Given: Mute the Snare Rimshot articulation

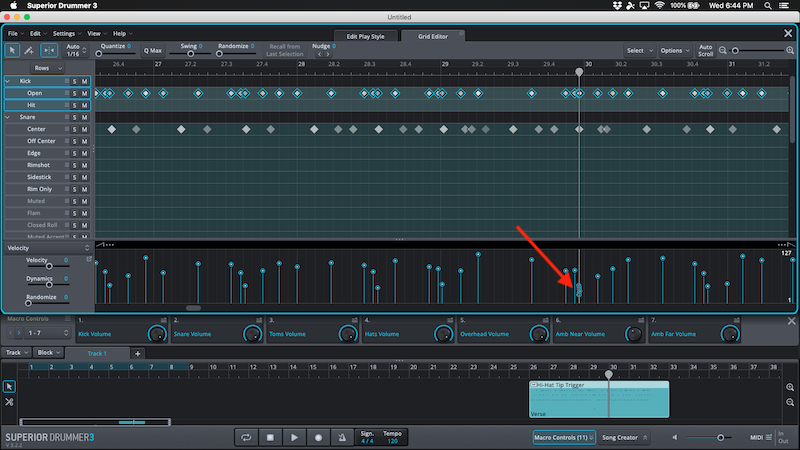Looking at the screenshot, I should (x=85, y=165).
